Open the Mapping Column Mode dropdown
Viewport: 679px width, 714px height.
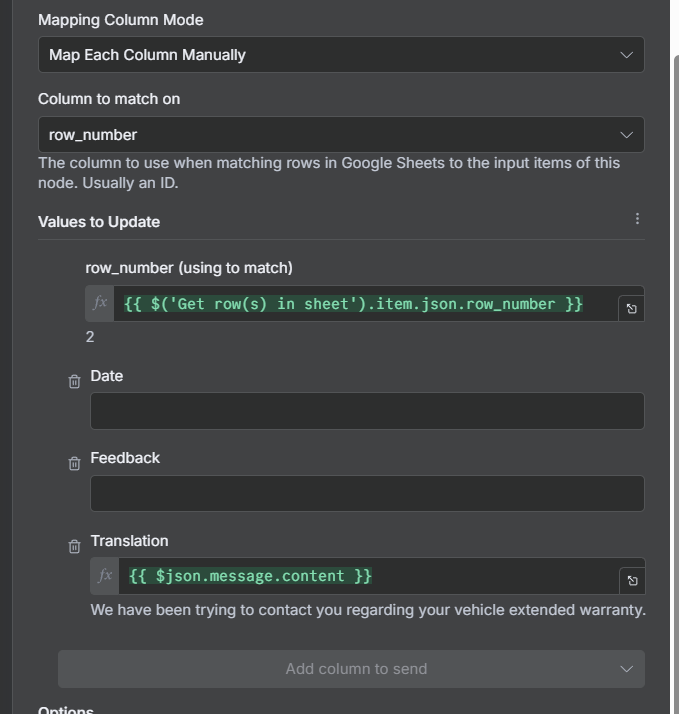tap(341, 55)
